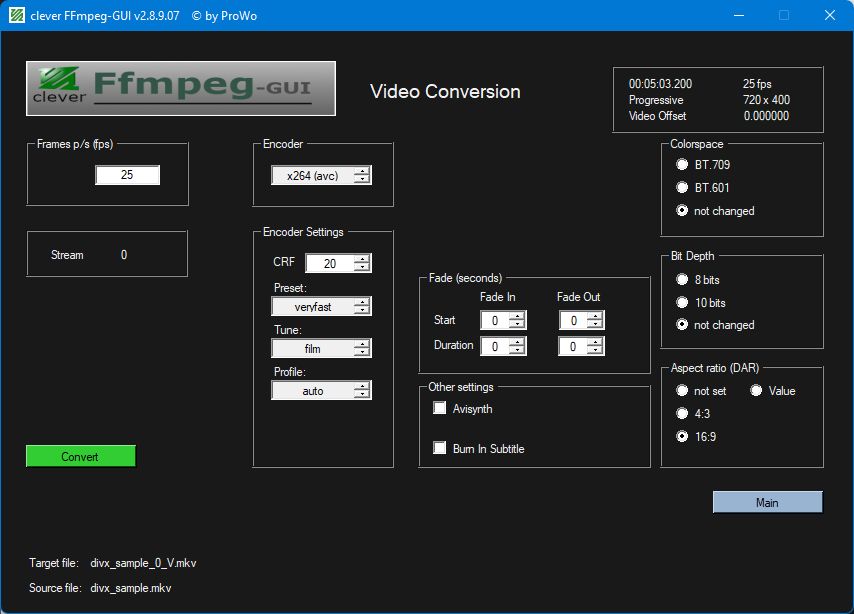The height and width of the screenshot is (614, 854).
Task: Click the clever FFmpeg-GUI logo banner
Action: click(x=181, y=88)
